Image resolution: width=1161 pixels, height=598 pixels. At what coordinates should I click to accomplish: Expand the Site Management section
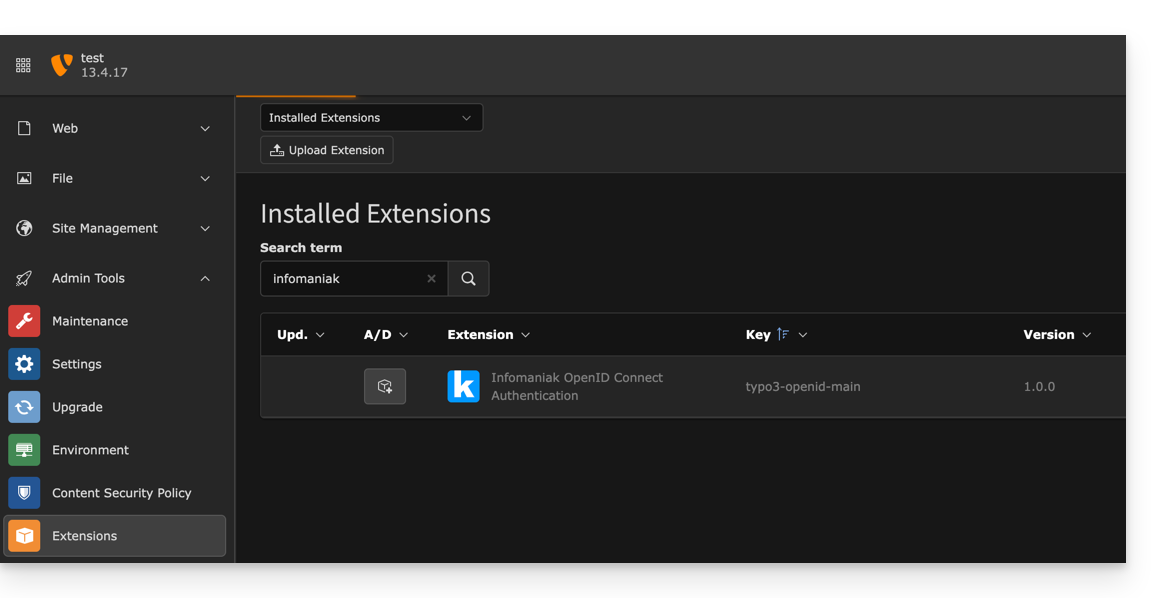click(x=113, y=229)
